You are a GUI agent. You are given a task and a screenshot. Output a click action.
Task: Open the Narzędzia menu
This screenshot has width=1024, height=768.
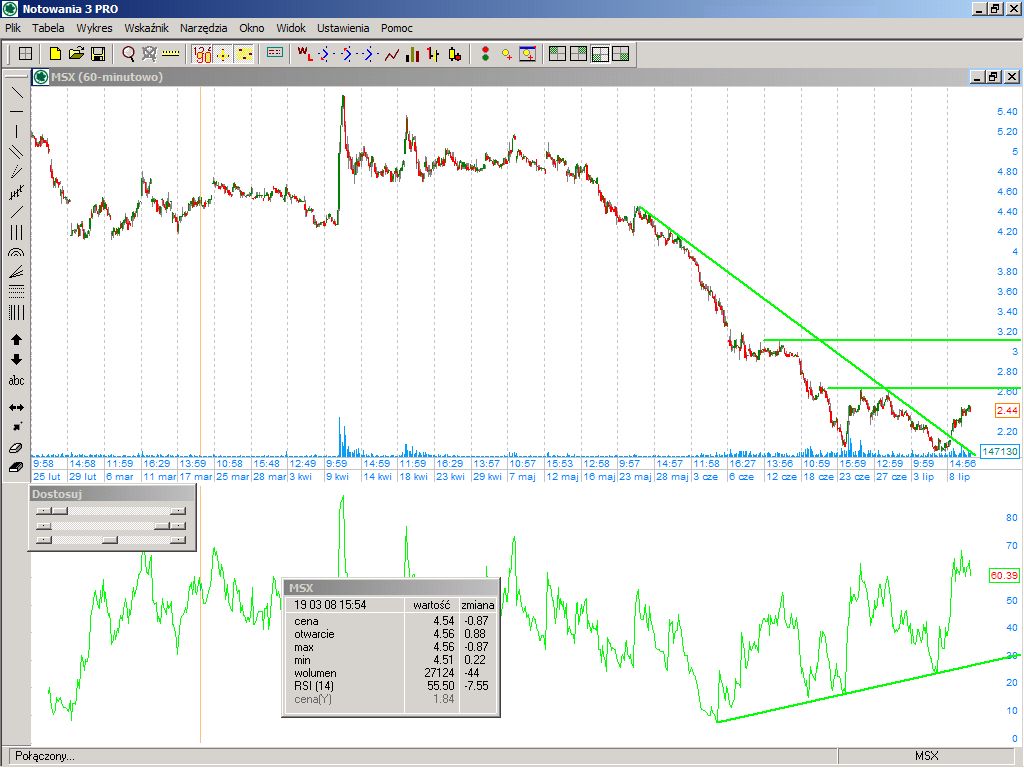coord(203,28)
